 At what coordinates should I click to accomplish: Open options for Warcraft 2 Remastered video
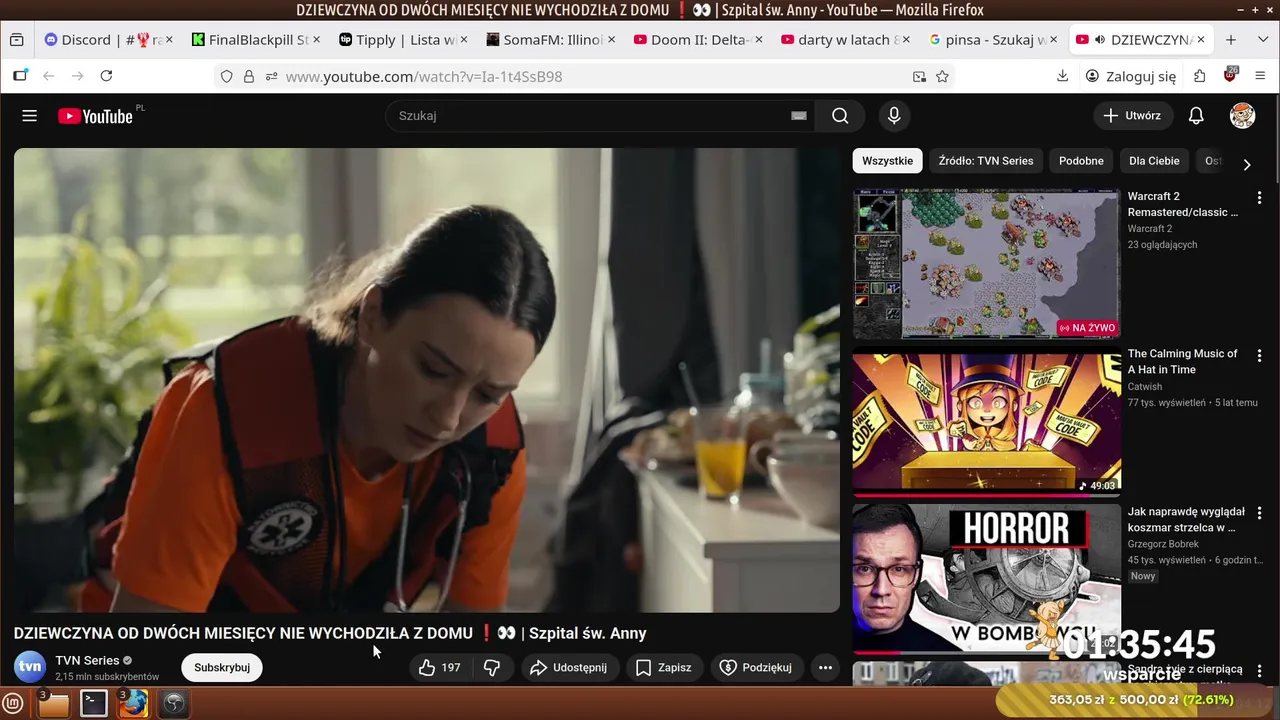[x=1259, y=198]
